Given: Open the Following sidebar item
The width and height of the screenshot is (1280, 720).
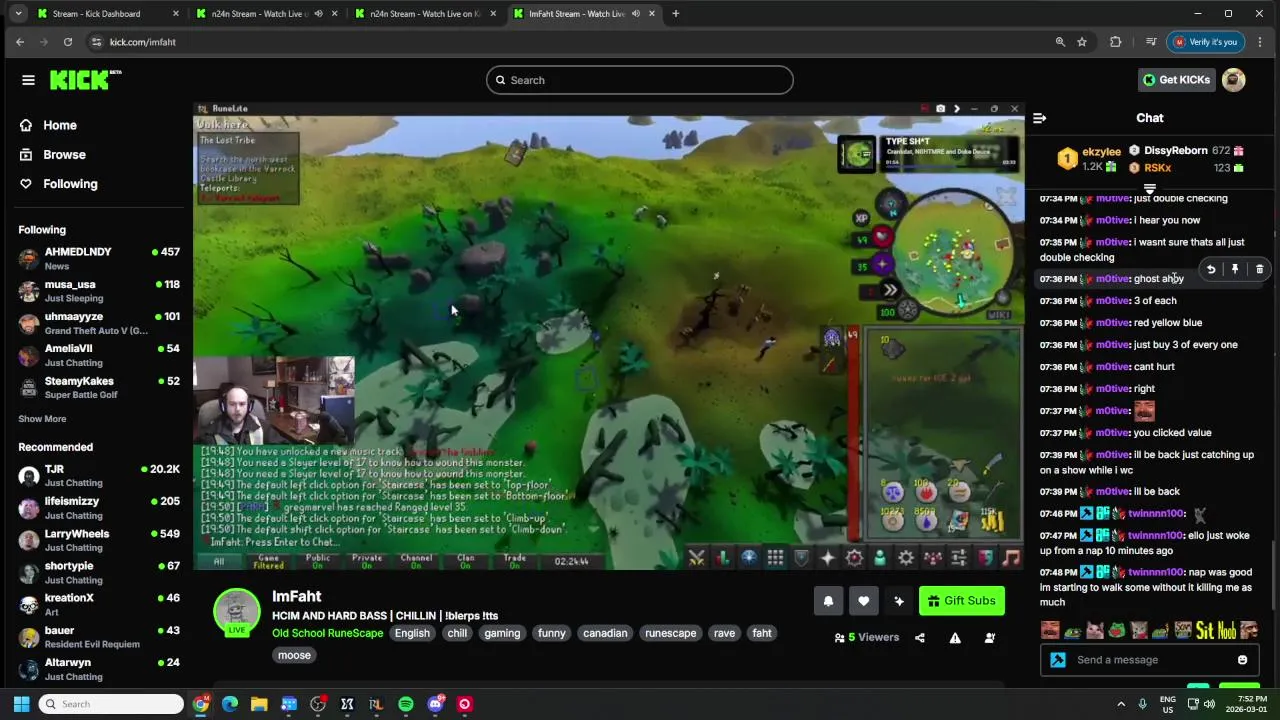Looking at the screenshot, I should pos(70,184).
